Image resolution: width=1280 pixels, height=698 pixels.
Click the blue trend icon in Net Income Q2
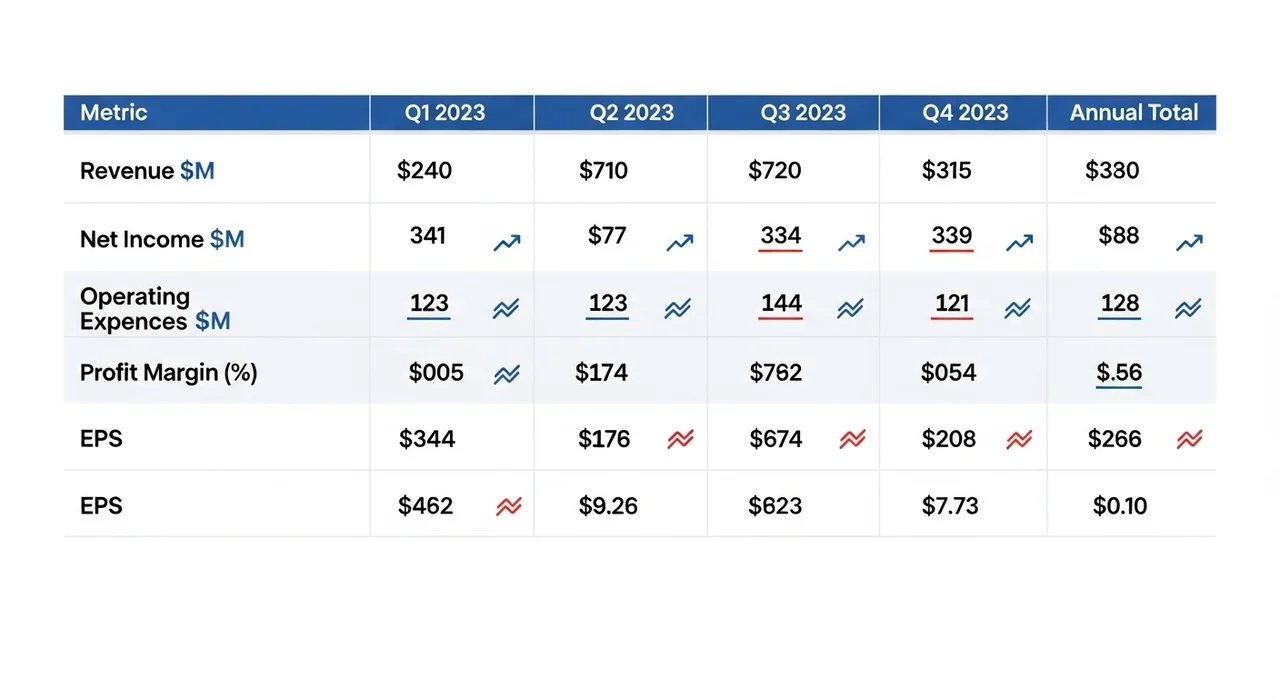coord(680,242)
